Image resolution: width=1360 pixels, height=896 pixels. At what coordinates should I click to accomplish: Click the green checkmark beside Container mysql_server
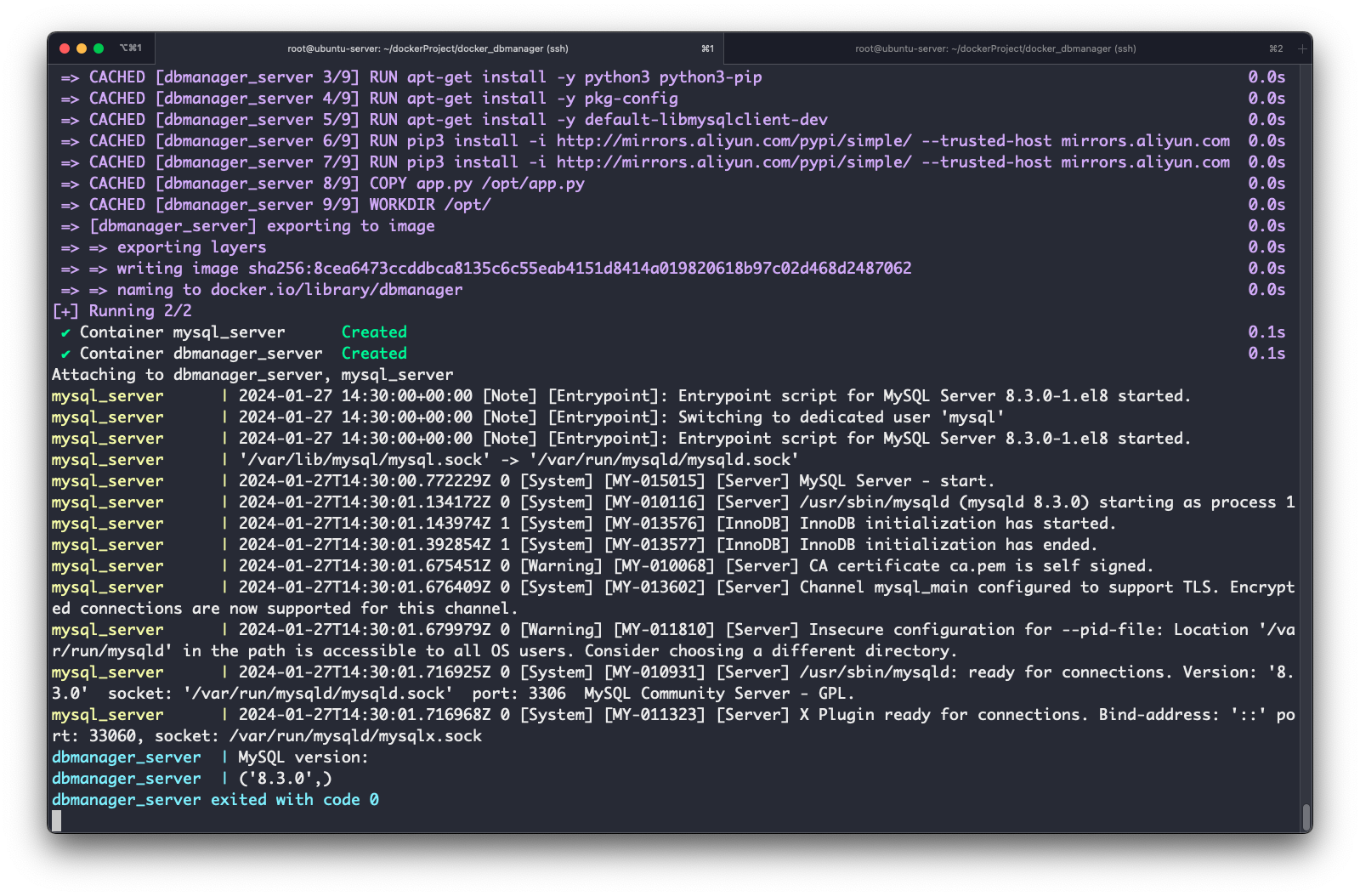coord(65,332)
